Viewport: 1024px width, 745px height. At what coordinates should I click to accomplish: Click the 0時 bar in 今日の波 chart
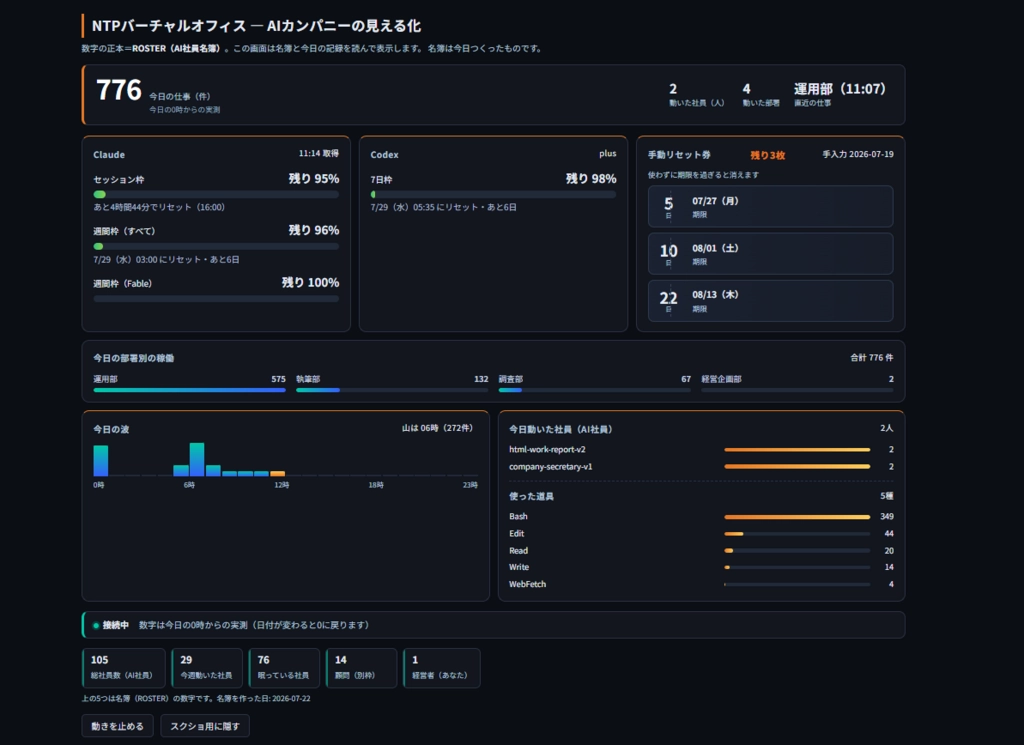[101, 461]
